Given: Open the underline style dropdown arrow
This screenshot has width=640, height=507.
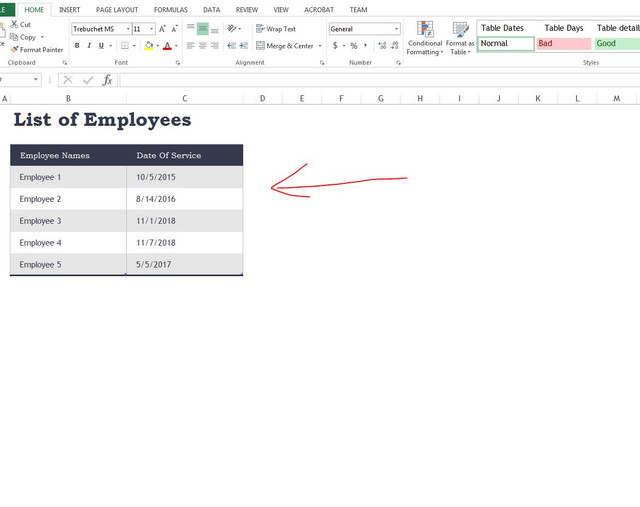Looking at the screenshot, I should tap(110, 46).
